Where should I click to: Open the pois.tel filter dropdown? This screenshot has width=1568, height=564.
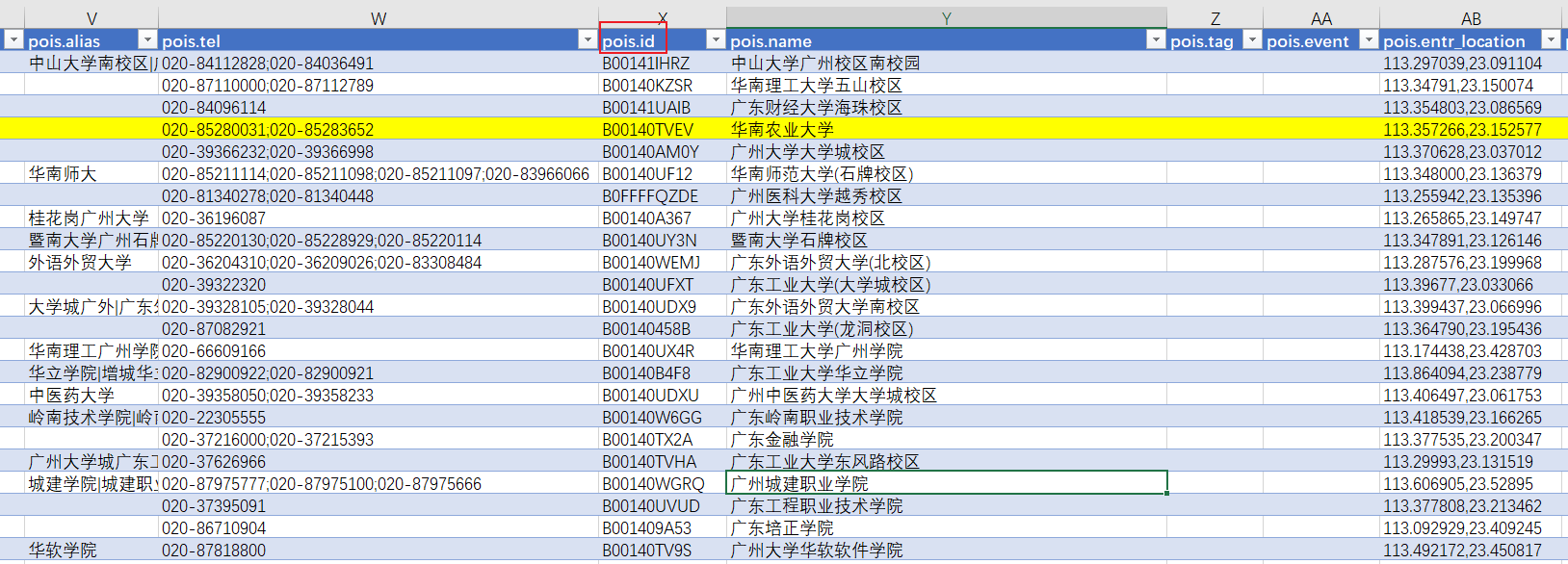click(x=588, y=39)
